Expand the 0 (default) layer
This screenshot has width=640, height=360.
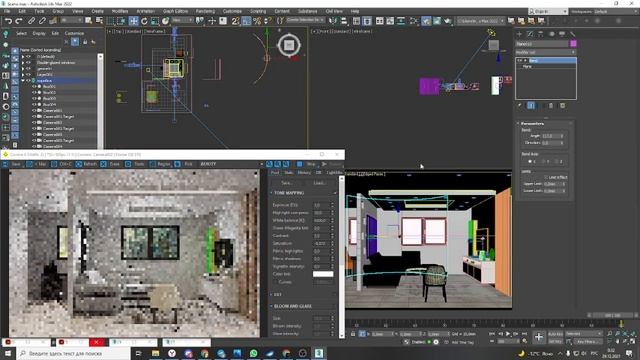pyautogui.click(x=23, y=57)
